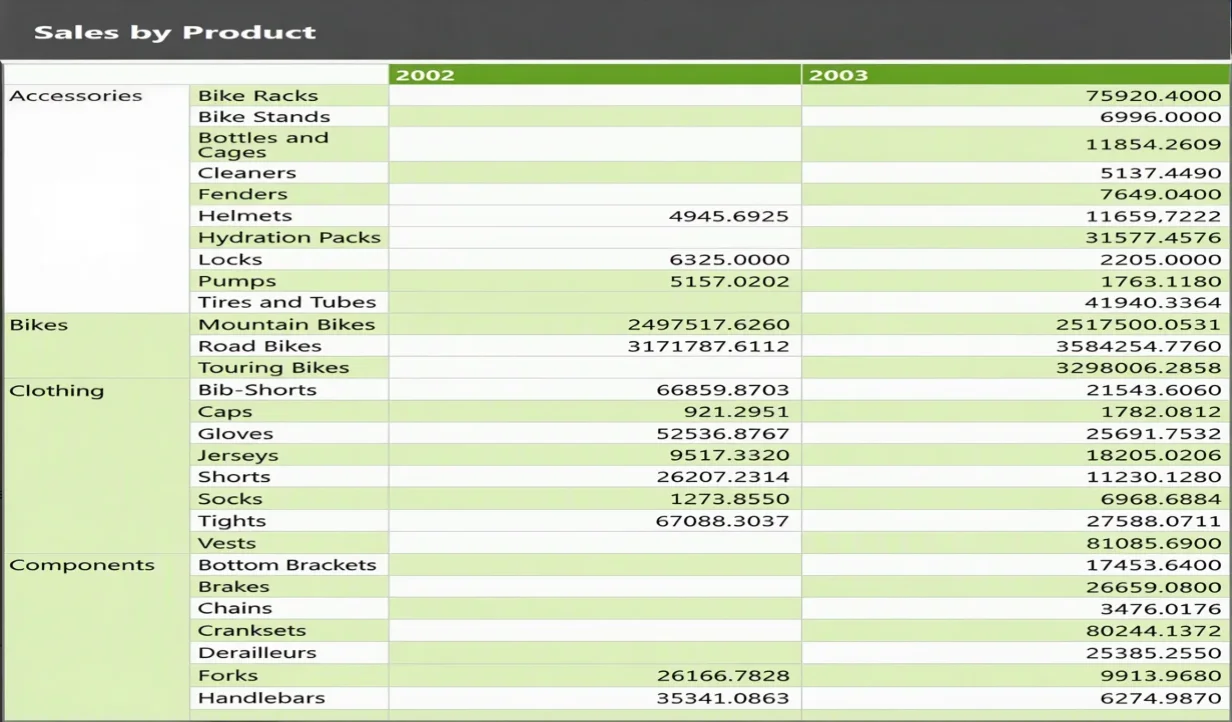Image resolution: width=1232 pixels, height=722 pixels.
Task: Select the Clothing category cell
Action: point(97,466)
